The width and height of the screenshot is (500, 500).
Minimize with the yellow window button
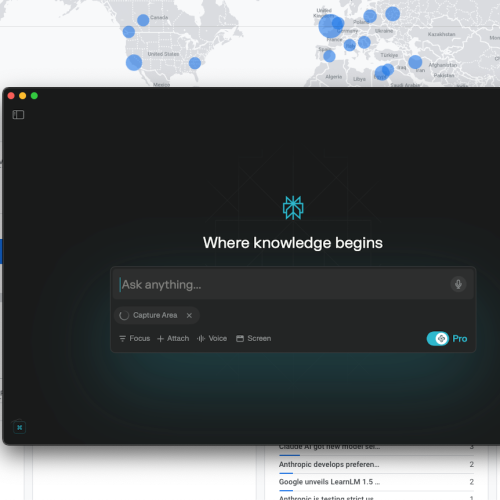[23, 96]
